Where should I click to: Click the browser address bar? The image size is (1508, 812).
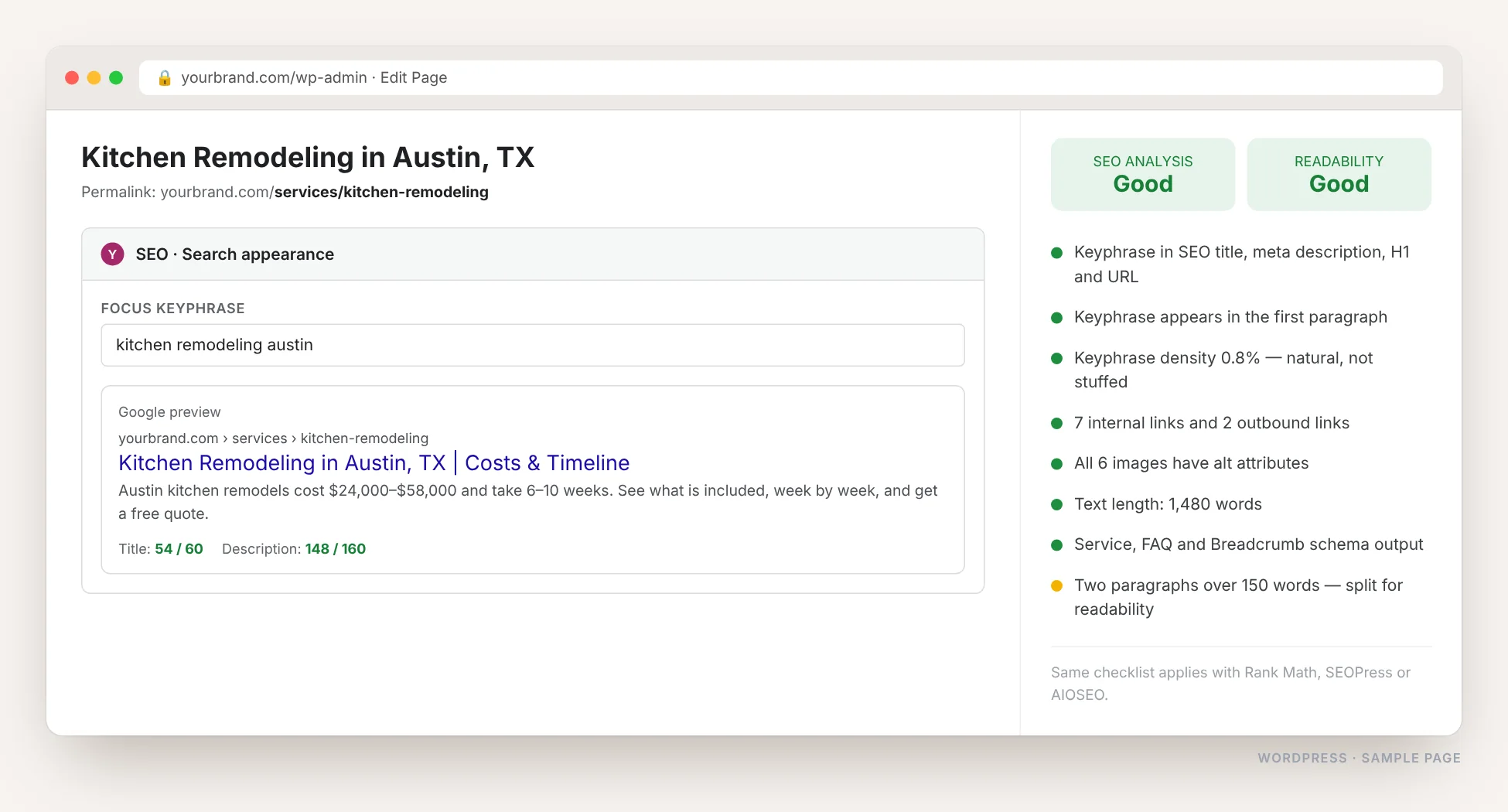[x=790, y=77]
